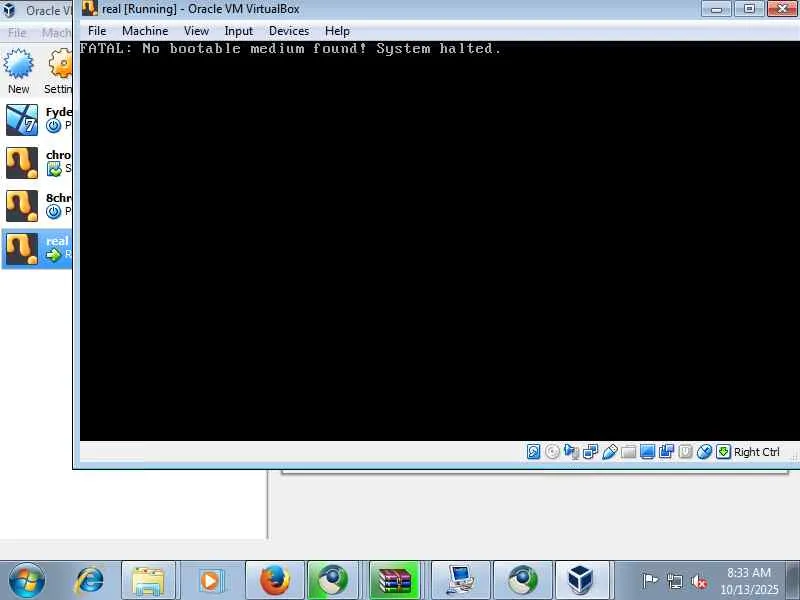Click the USB devices status icon

[x=610, y=452]
